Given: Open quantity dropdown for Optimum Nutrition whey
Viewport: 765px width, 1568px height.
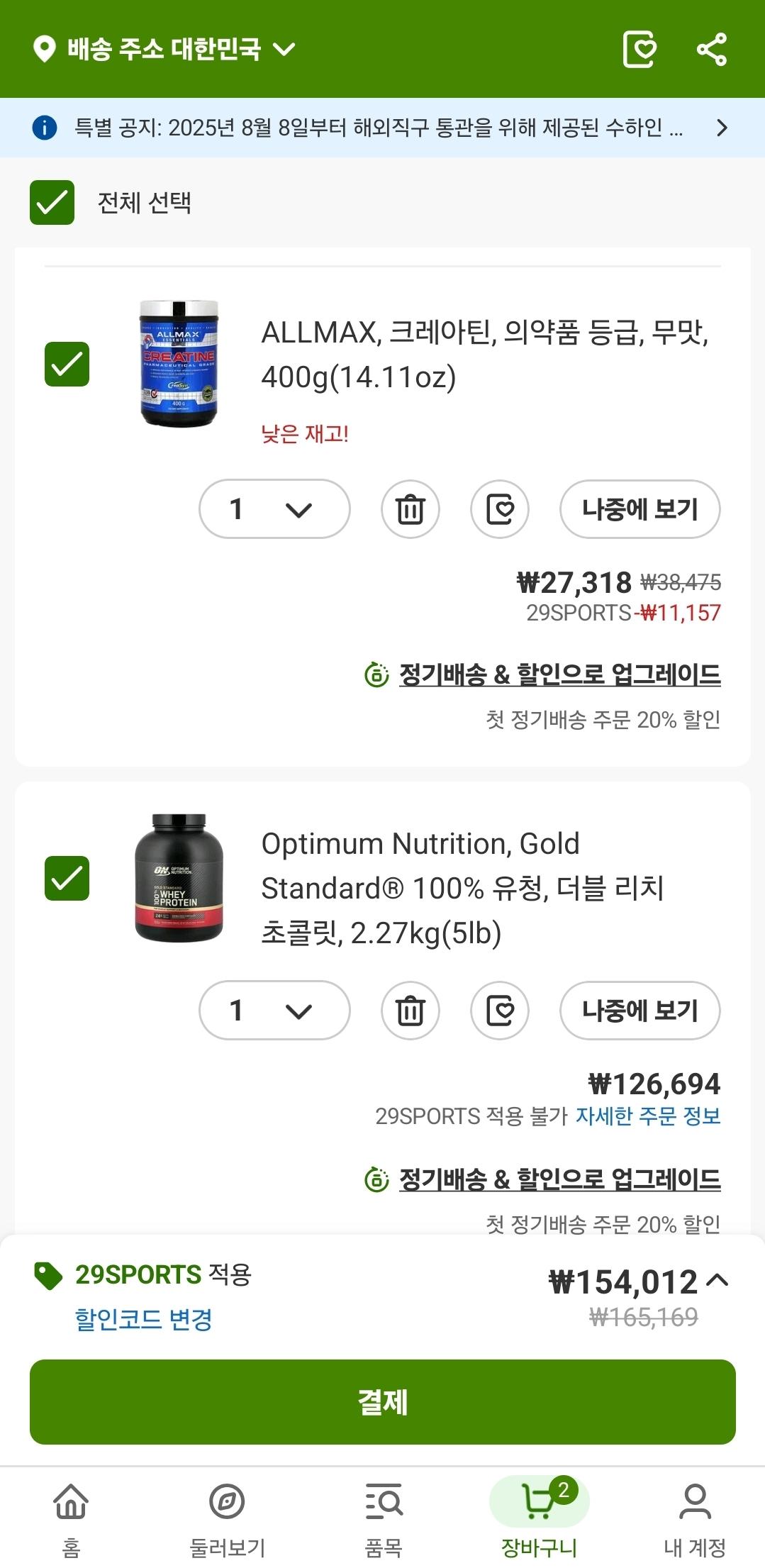Looking at the screenshot, I should (274, 1011).
